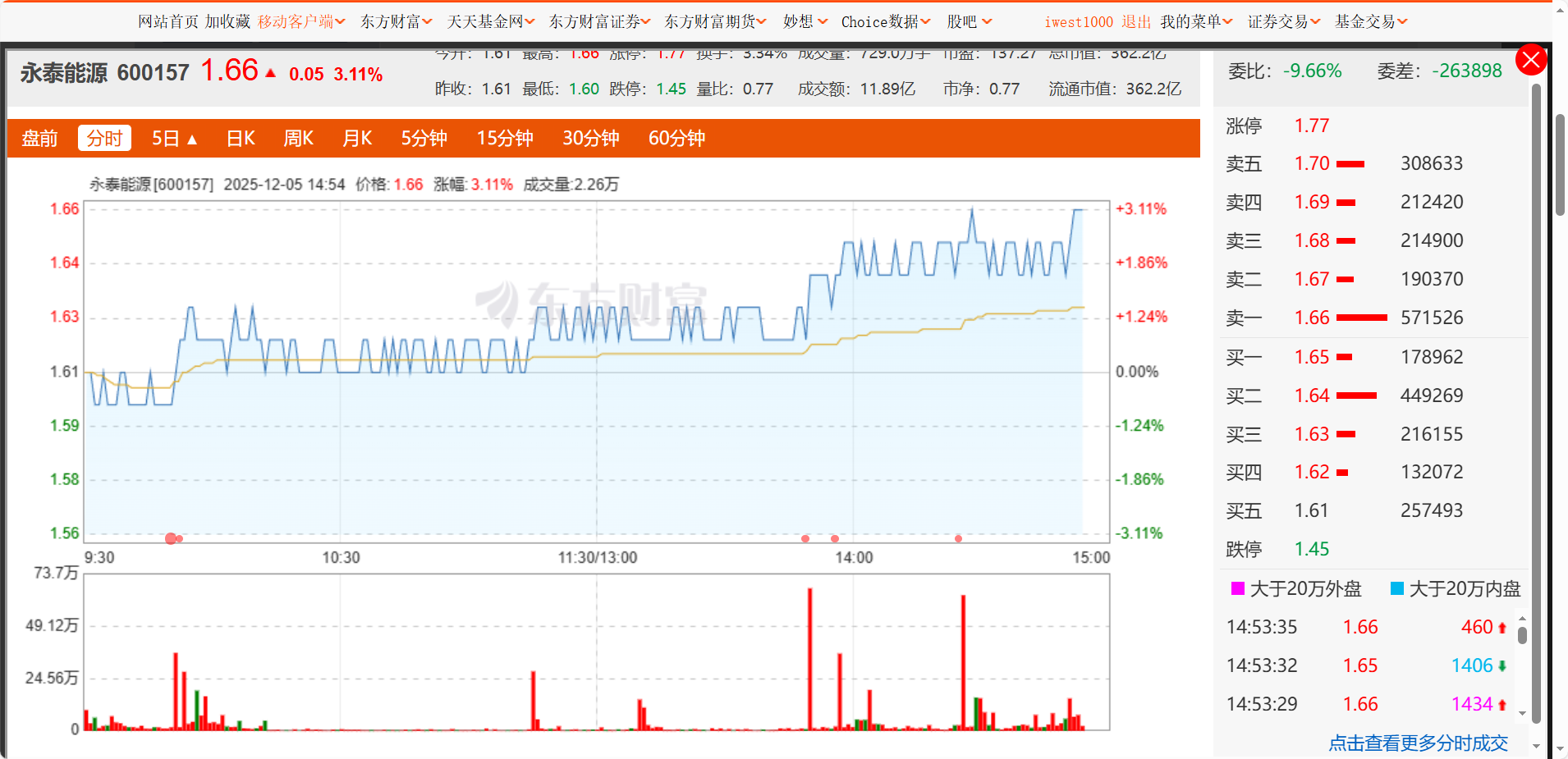Click the 委差 value -263898

coord(1467,71)
